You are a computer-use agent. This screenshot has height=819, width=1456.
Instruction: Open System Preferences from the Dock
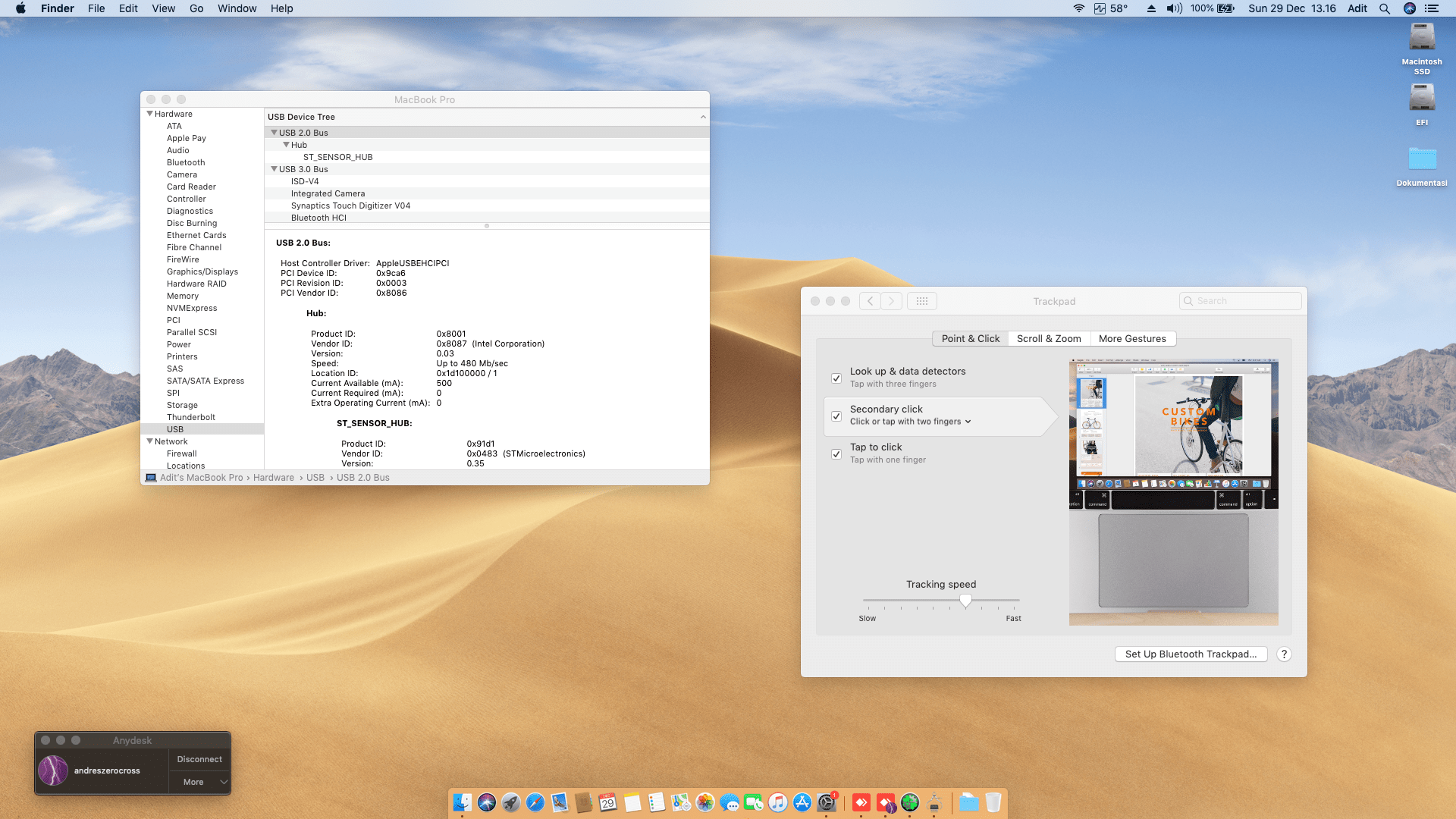coord(827,802)
